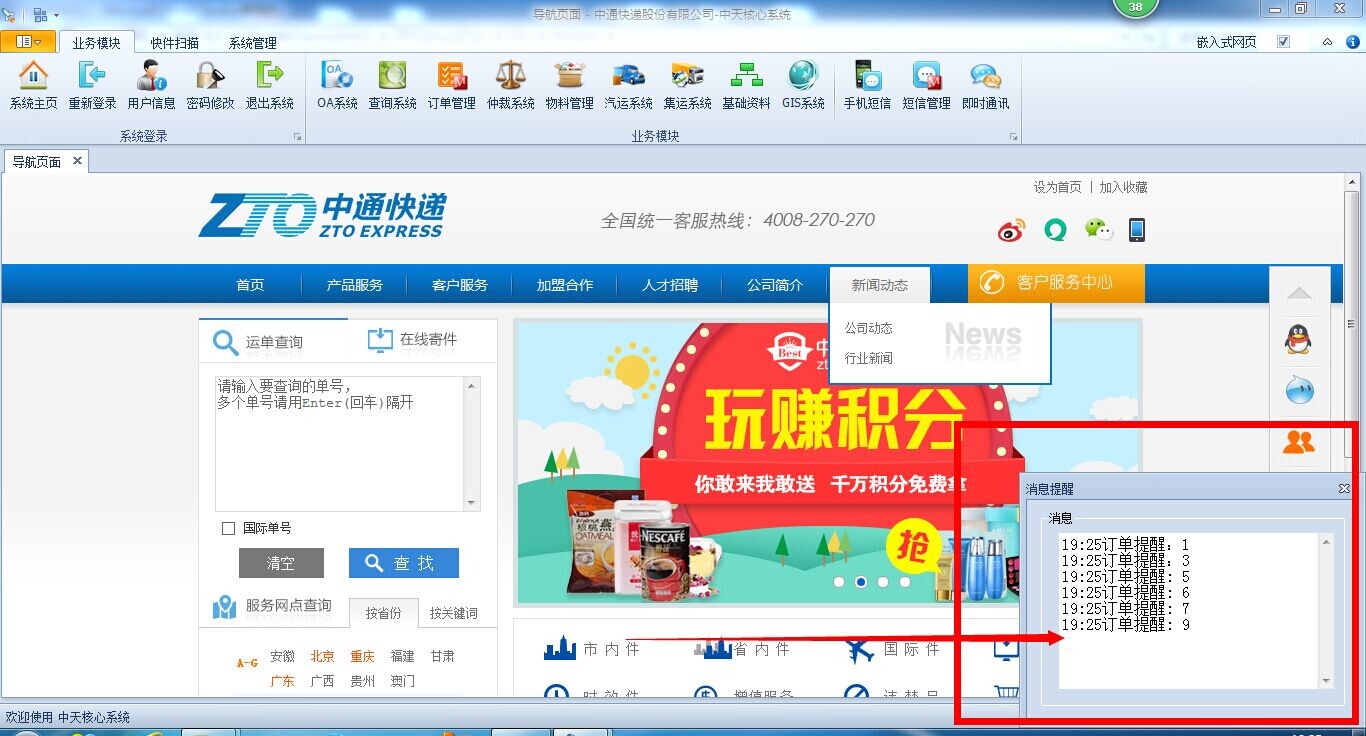Switch to 快件扫描 ribbon tab
Screen dimensions: 1366x736
pos(175,43)
